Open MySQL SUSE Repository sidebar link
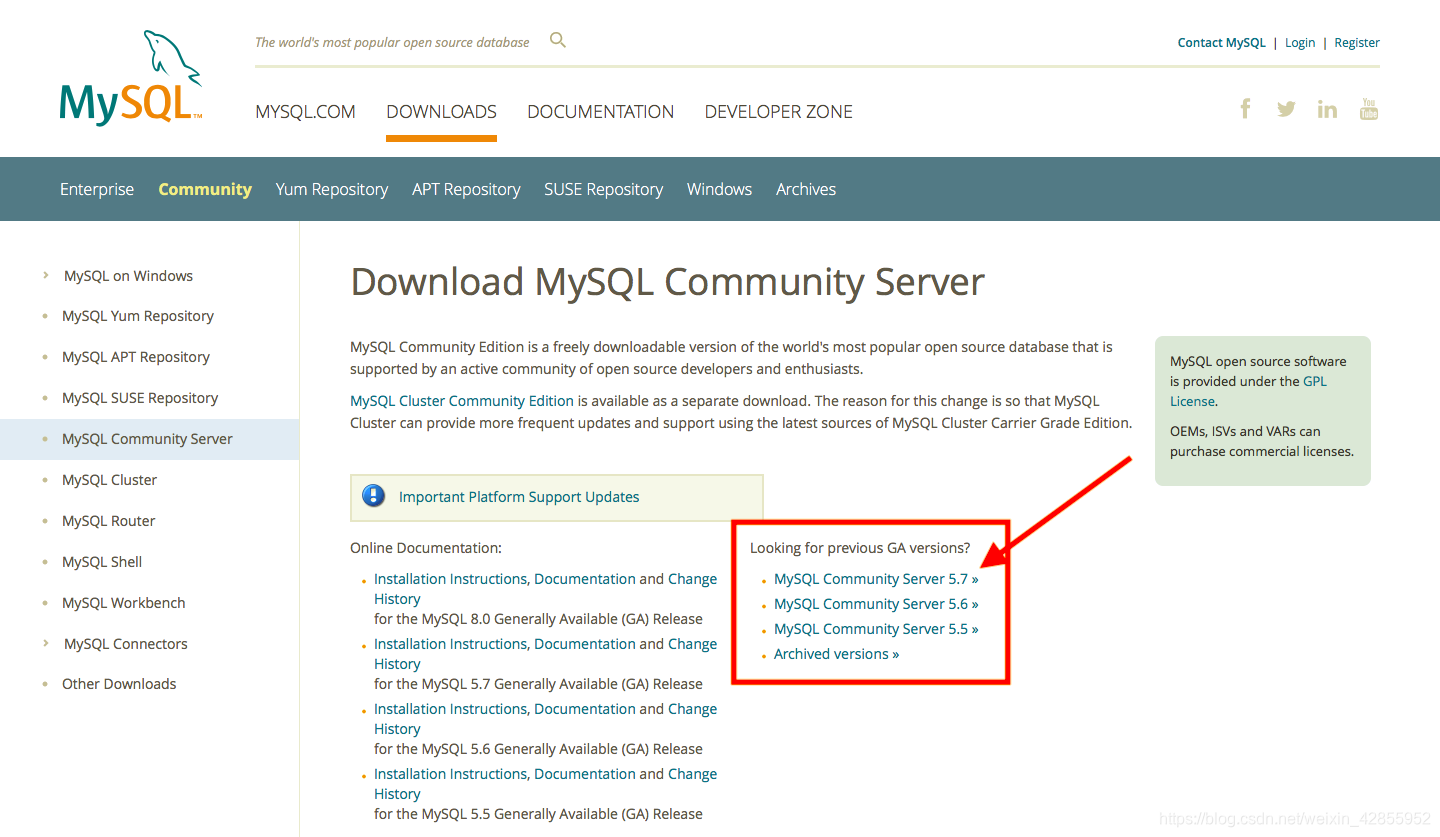The image size is (1440, 837). tap(140, 398)
